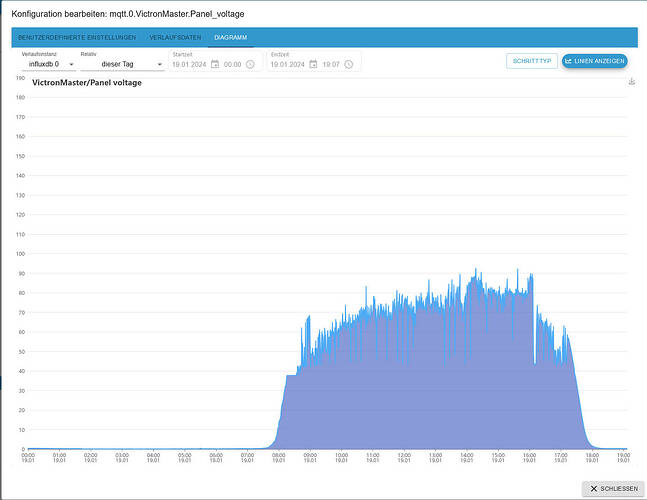This screenshot has height=500, width=647.
Task: Click the Endzeit time value 19:07
Action: [331, 64]
